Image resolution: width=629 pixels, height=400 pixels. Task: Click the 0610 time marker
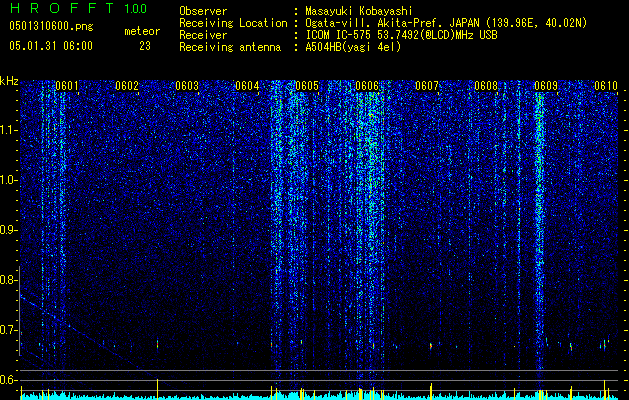(x=606, y=86)
